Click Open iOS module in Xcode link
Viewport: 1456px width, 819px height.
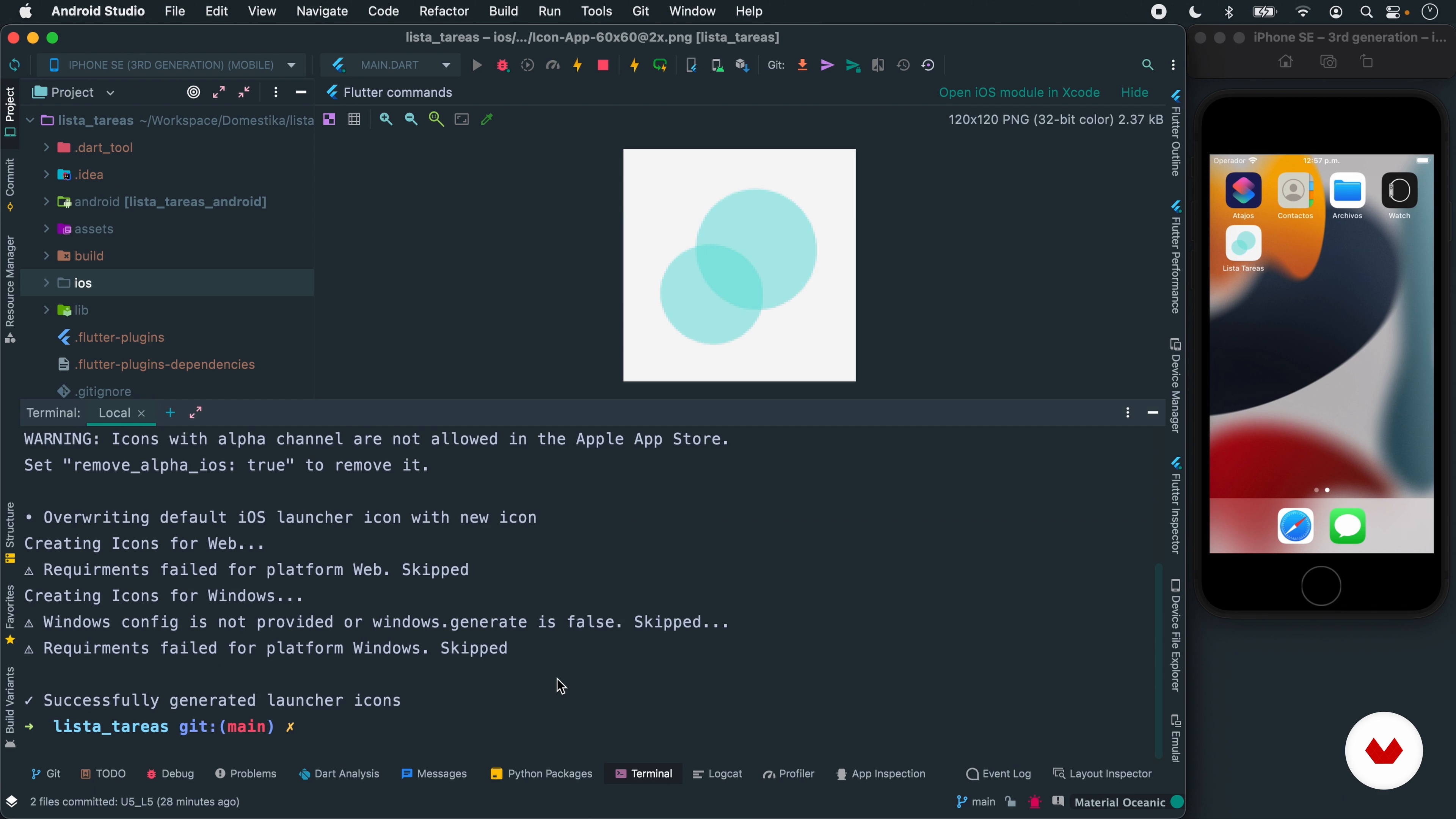tap(1019, 92)
